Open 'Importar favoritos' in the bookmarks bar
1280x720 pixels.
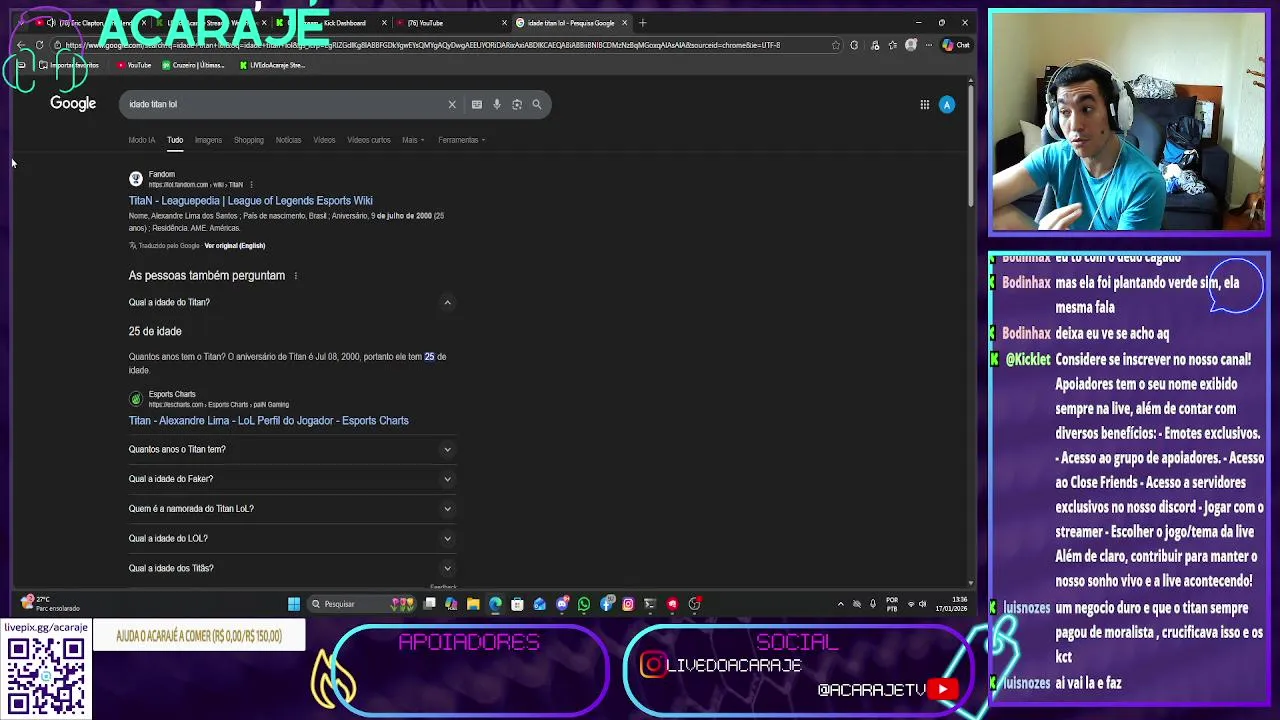coord(69,65)
